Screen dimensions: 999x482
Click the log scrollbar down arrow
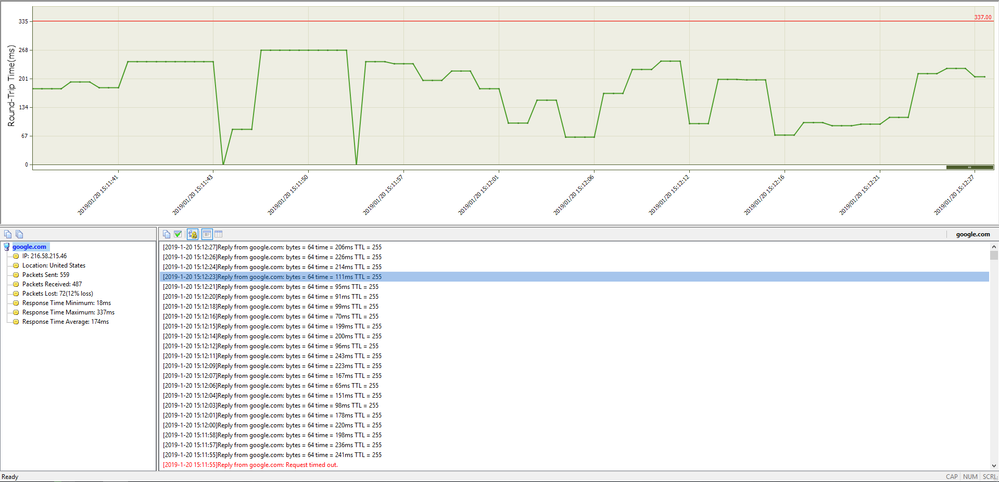pyautogui.click(x=993, y=465)
